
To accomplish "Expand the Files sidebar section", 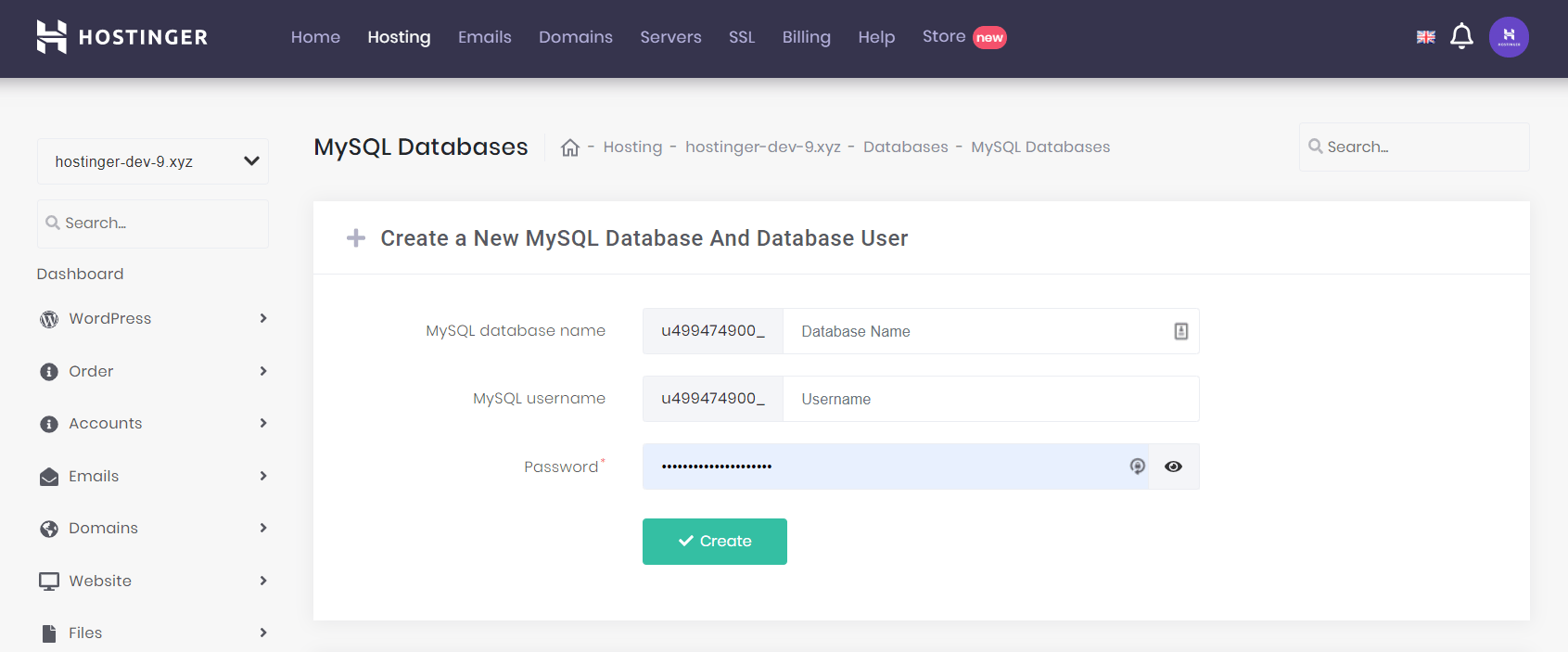I will pyautogui.click(x=153, y=633).
